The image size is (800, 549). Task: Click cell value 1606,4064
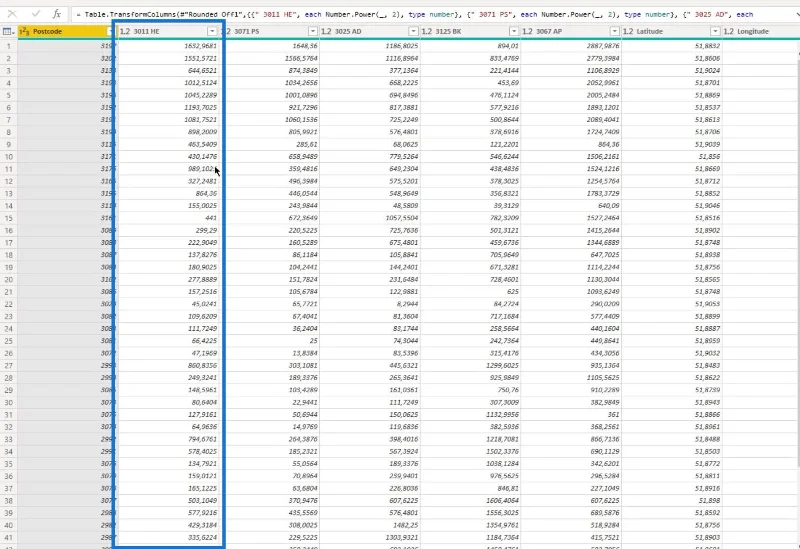coord(503,501)
